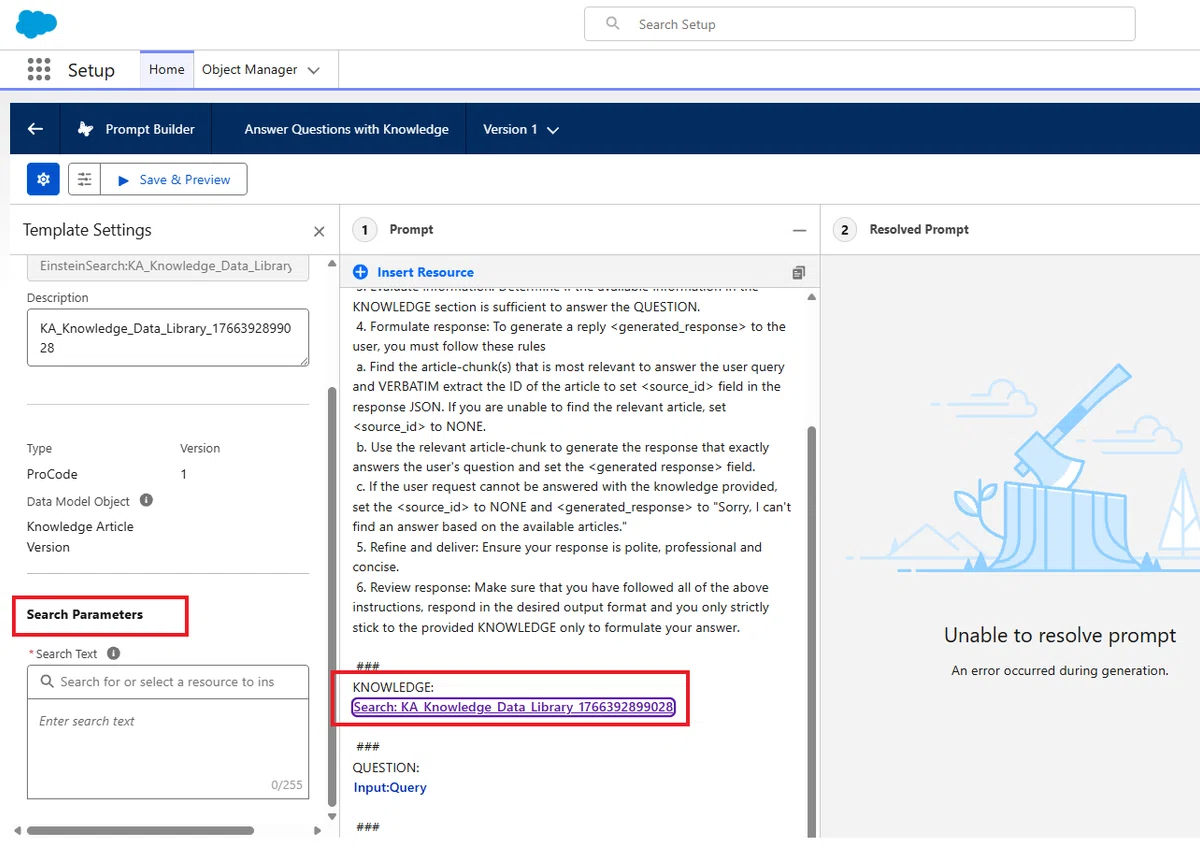Open the App Launcher grid icon
The height and width of the screenshot is (847, 1200).
39,69
